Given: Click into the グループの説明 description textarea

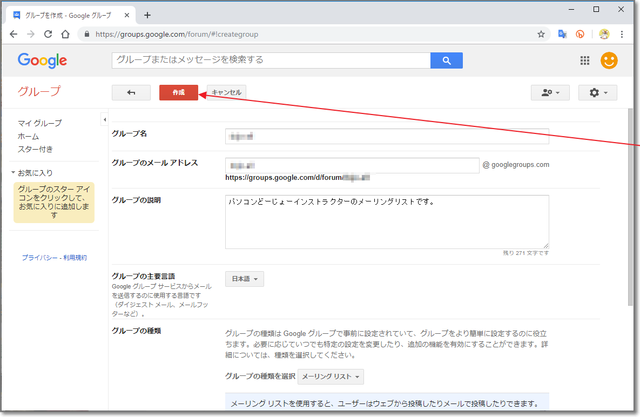Looking at the screenshot, I should [387, 220].
